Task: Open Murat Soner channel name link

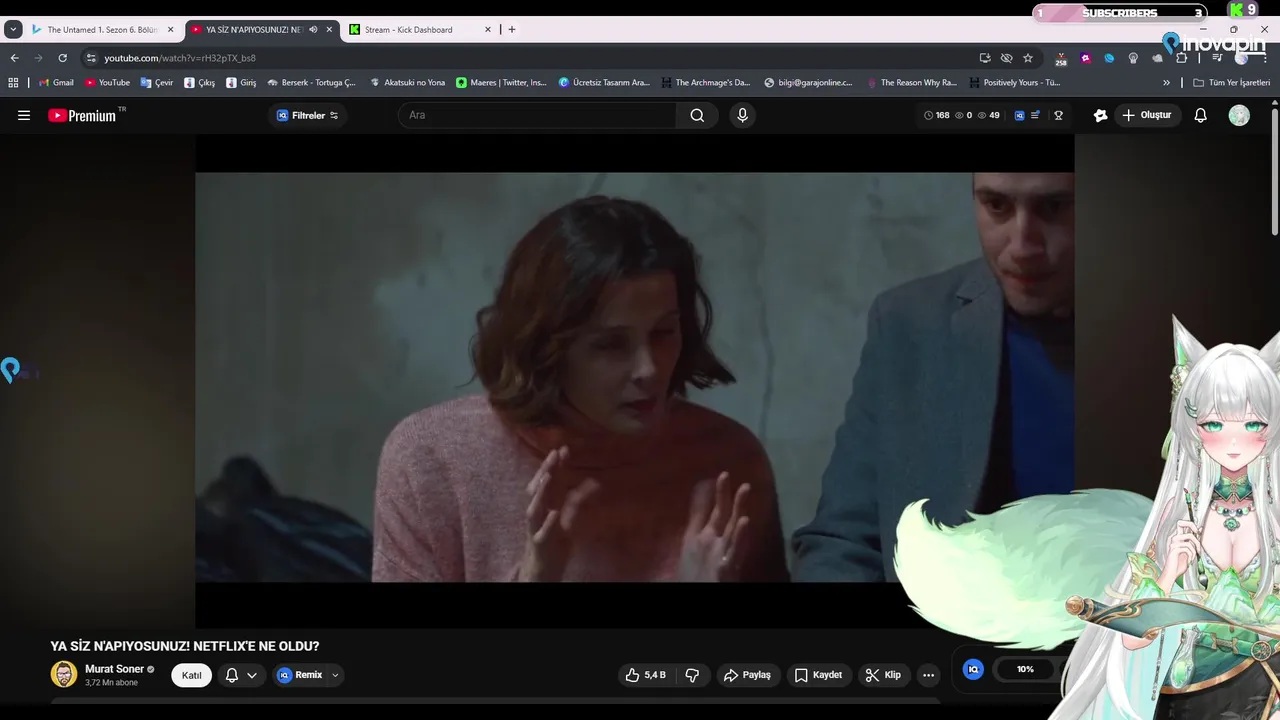Action: click(x=114, y=669)
